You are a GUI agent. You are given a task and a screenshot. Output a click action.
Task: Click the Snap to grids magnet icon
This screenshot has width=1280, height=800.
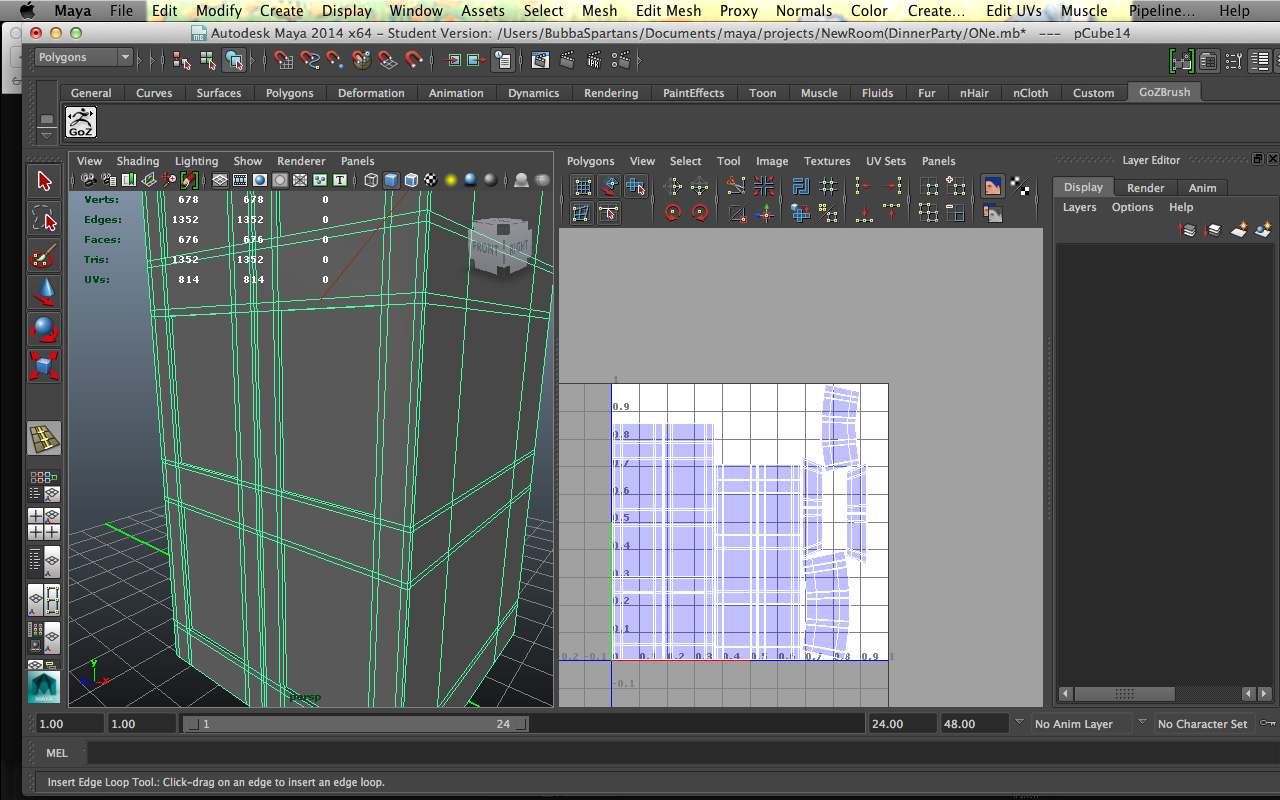point(284,60)
